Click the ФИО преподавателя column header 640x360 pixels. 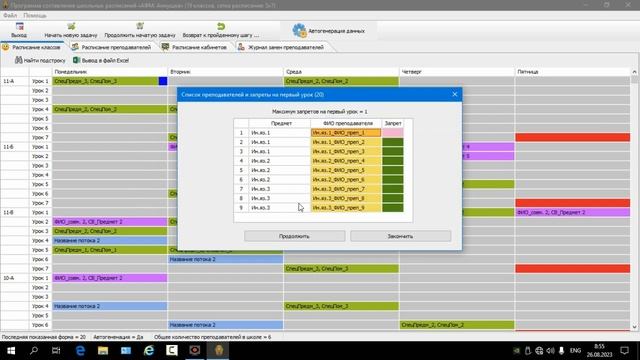click(x=346, y=123)
